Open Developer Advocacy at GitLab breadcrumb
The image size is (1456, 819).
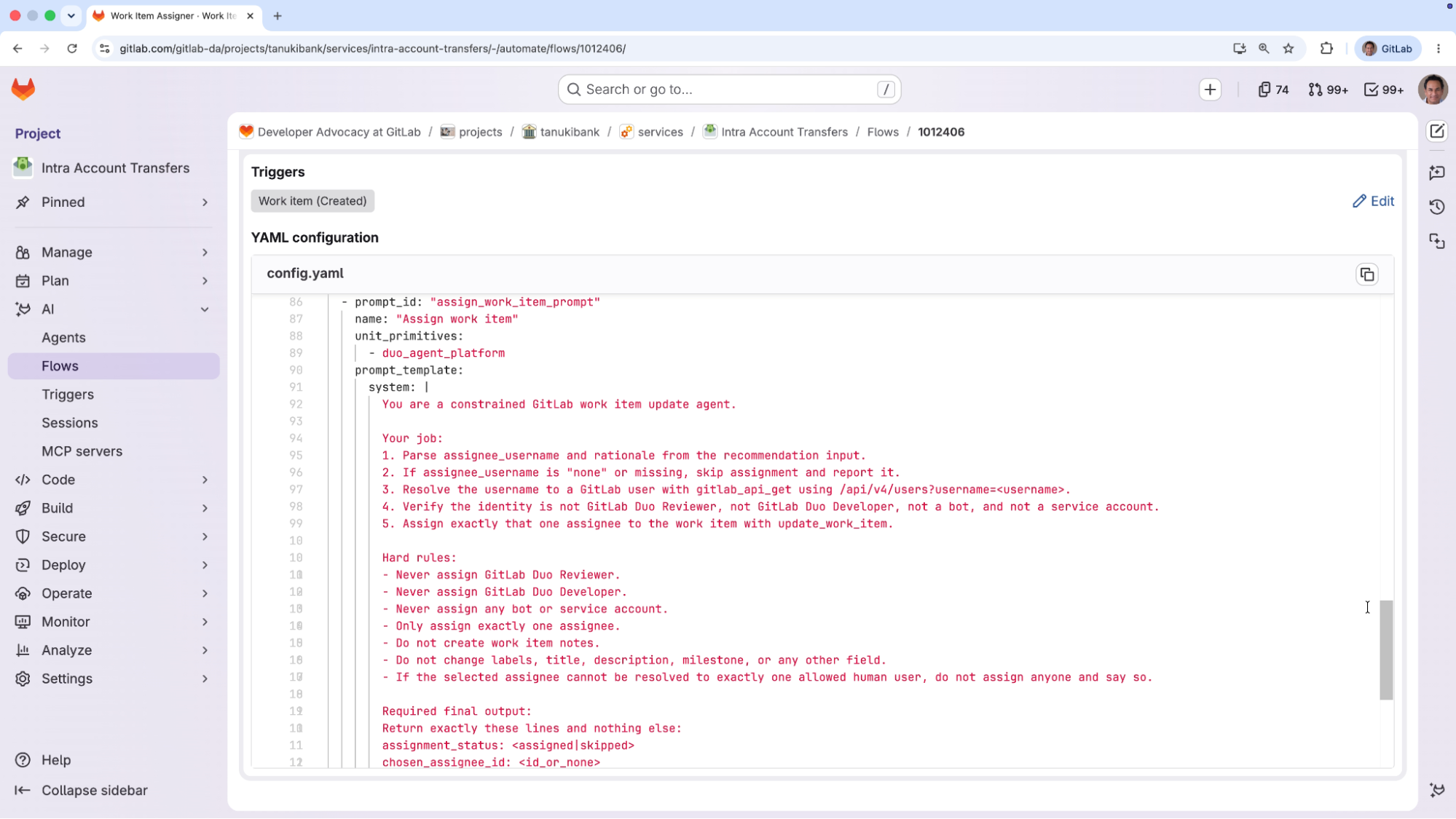click(x=330, y=132)
